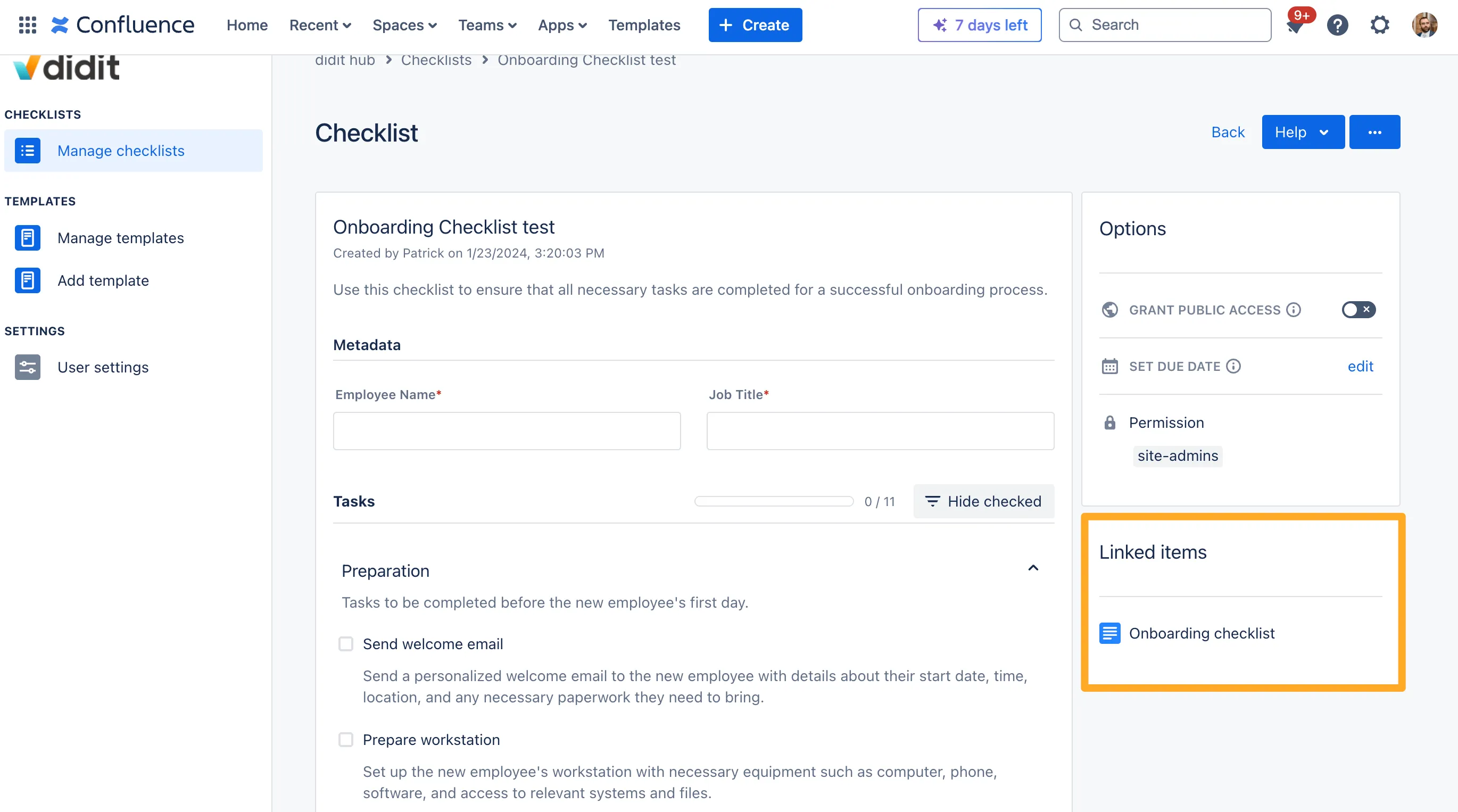Click the Manage checklists list icon

pos(27,151)
